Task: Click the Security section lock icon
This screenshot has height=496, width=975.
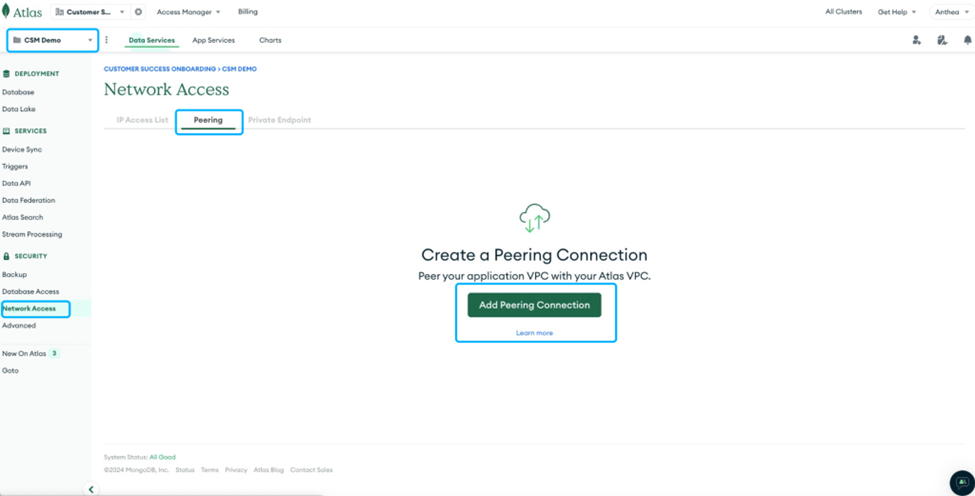Action: [7, 256]
